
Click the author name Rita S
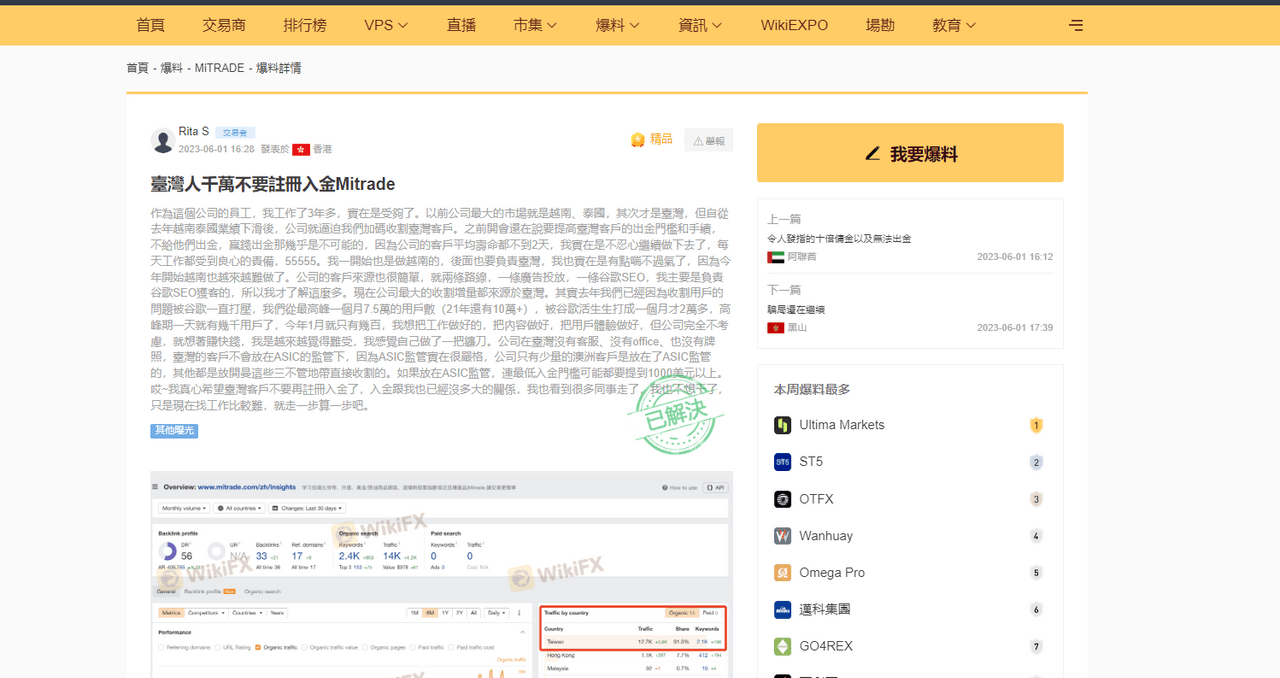(194, 131)
